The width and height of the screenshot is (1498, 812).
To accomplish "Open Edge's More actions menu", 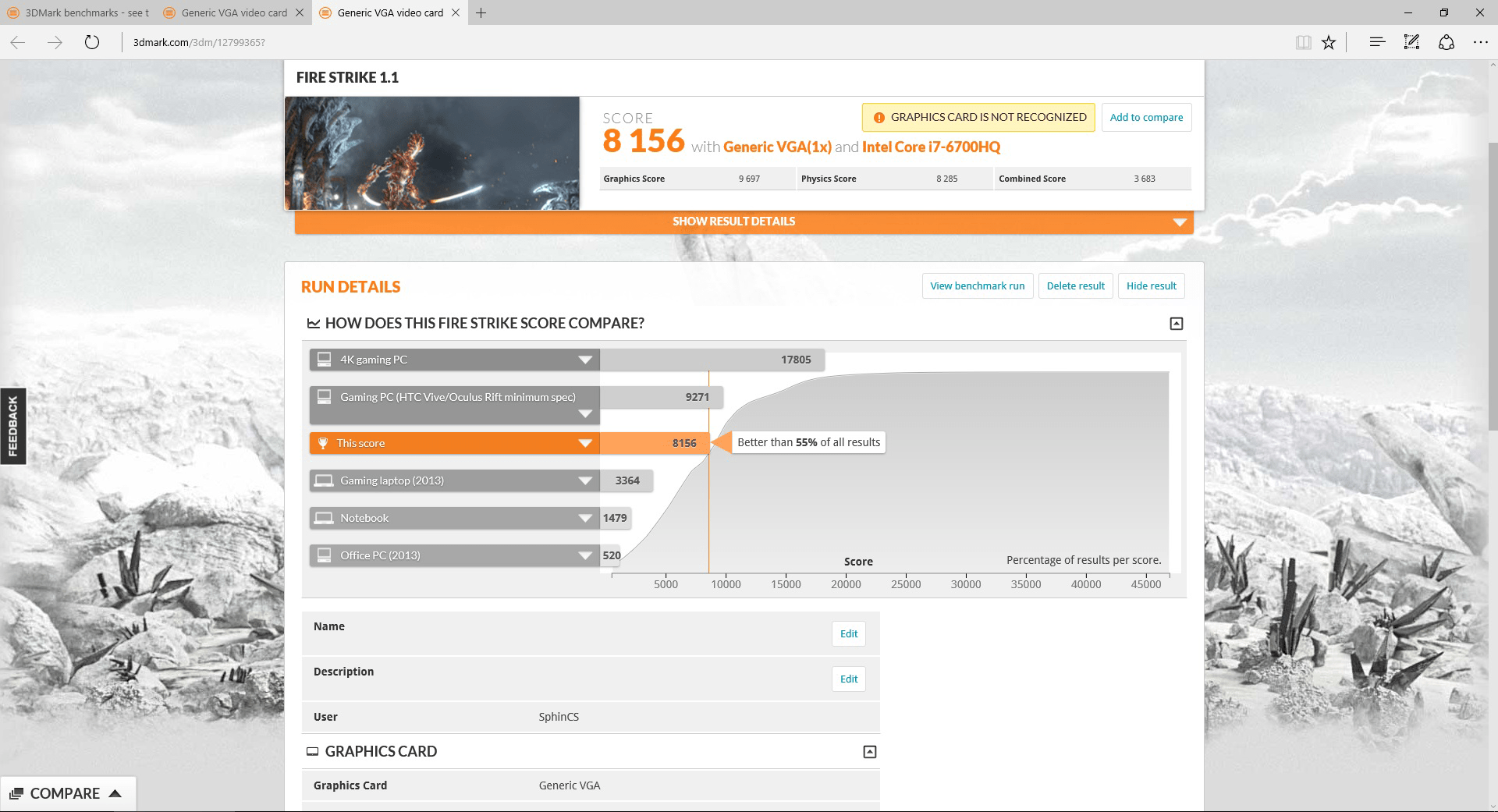I will click(1480, 42).
